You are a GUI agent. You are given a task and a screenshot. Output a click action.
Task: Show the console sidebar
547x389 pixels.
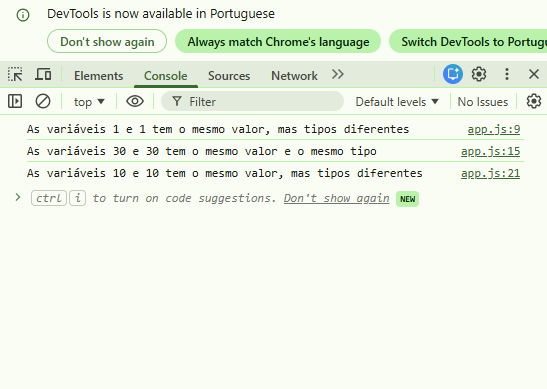pyautogui.click(x=15, y=102)
